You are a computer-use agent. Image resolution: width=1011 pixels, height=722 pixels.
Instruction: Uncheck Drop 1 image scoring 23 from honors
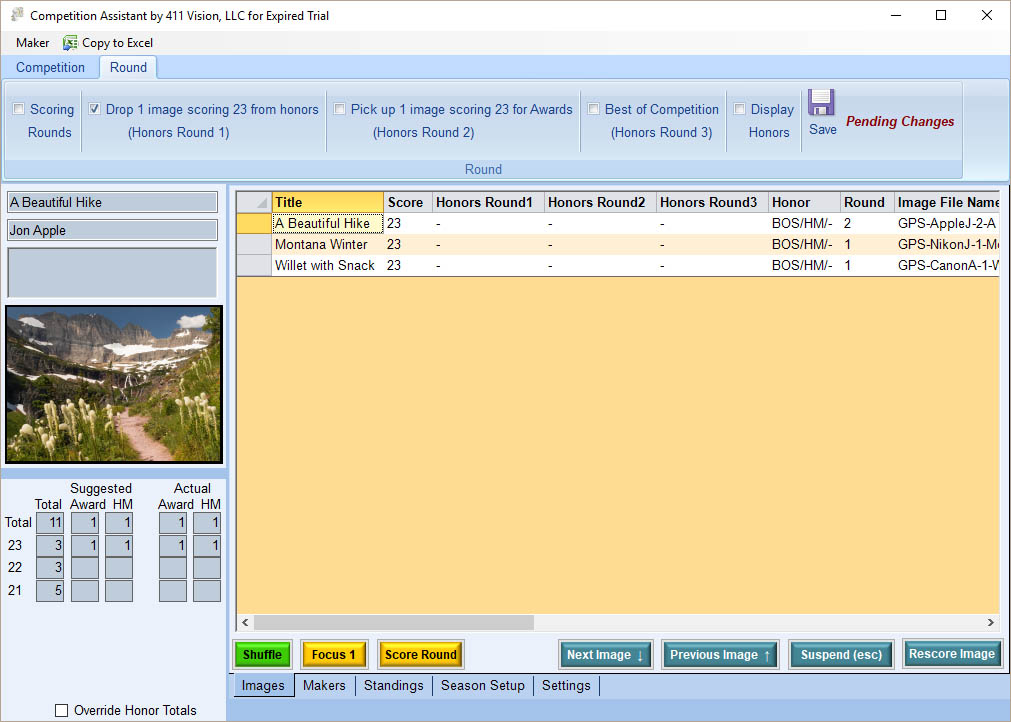click(94, 109)
